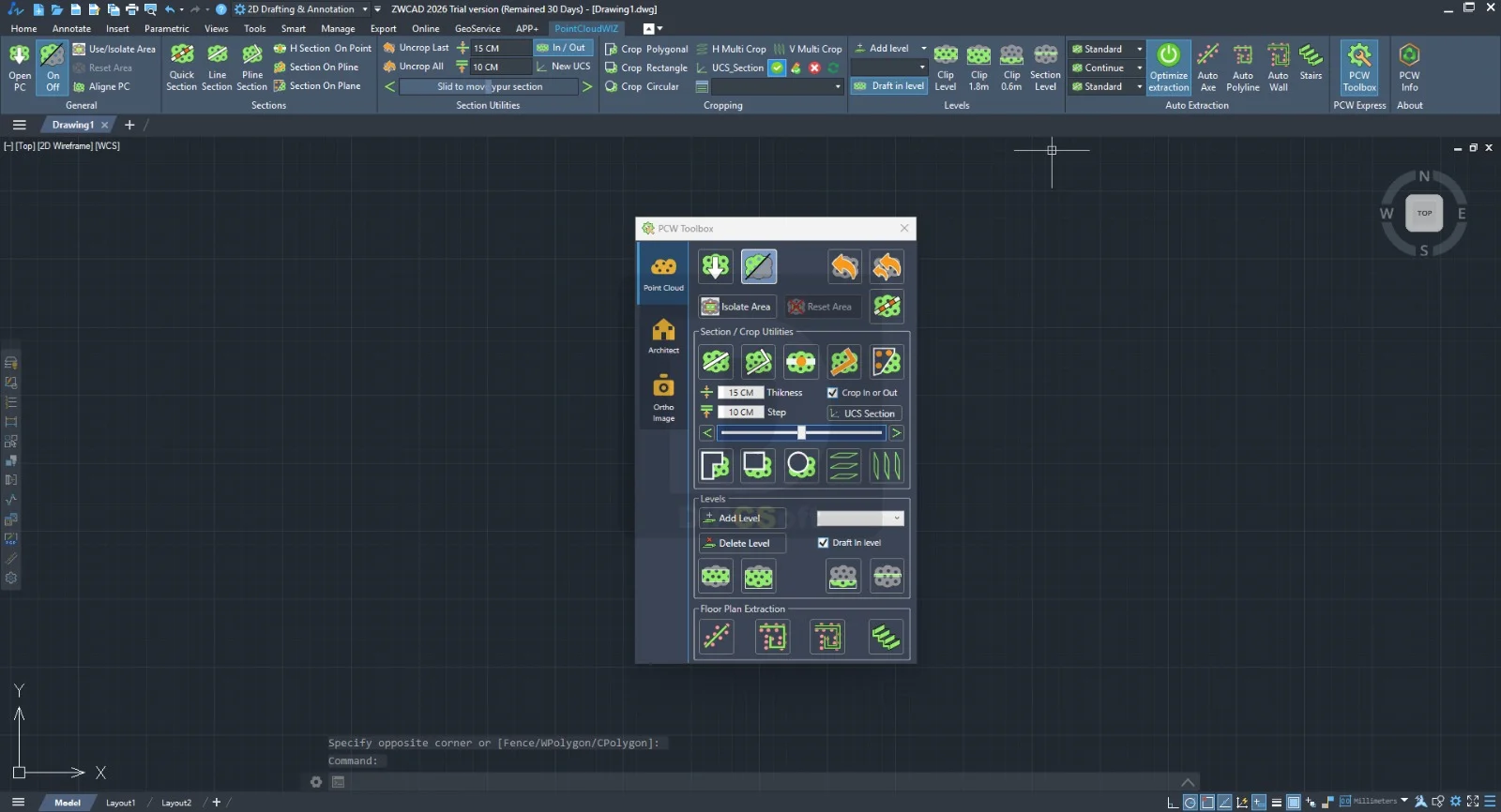This screenshot has width=1501, height=812.
Task: Run the Auto Polyline extraction tool
Action: tap(1243, 68)
